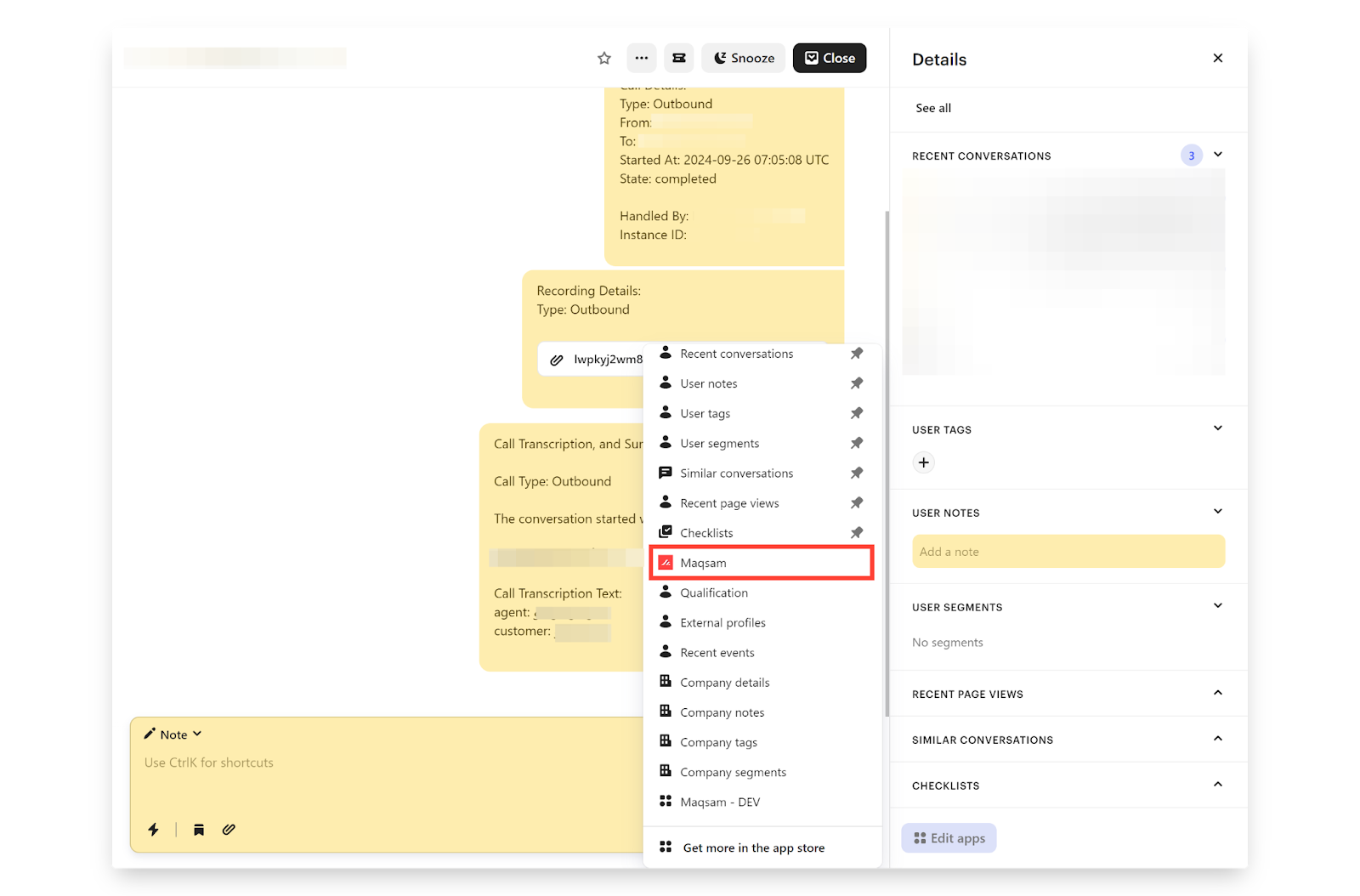Viewport: 1360px width, 896px height.
Task: Click the Edit apps button
Action: [949, 838]
